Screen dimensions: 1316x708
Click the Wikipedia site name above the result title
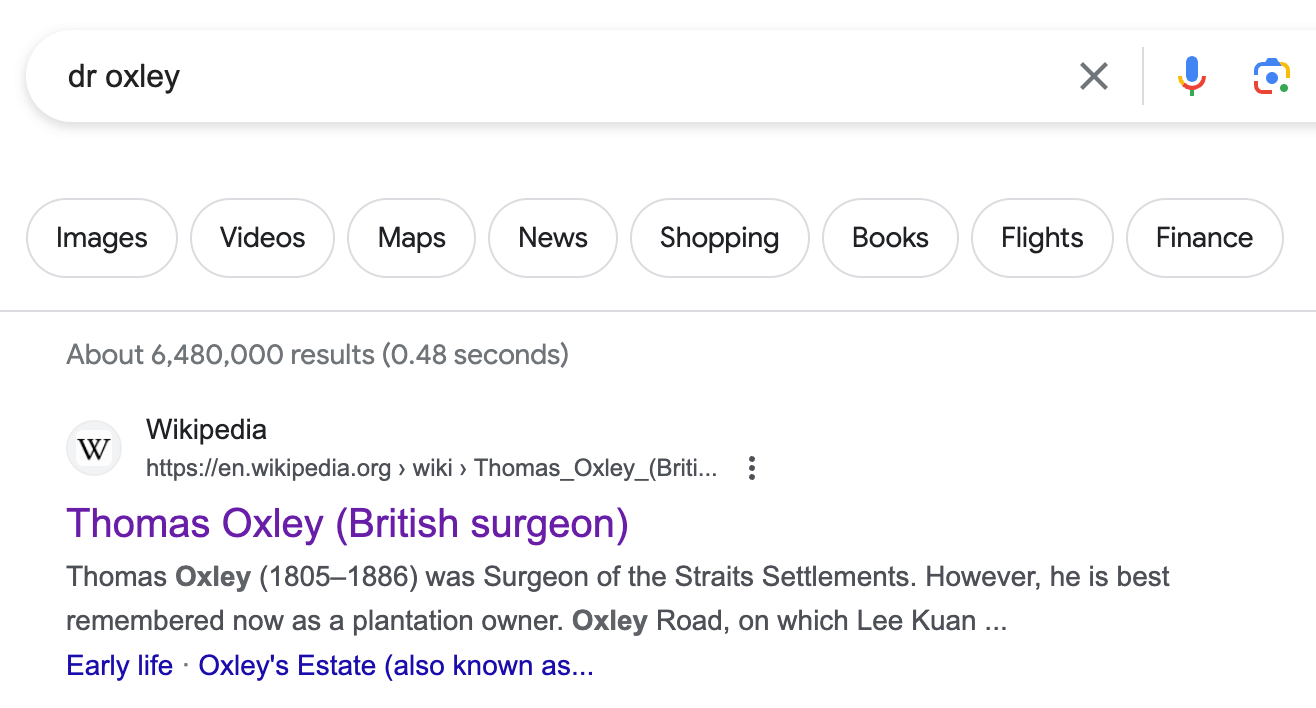pos(206,429)
